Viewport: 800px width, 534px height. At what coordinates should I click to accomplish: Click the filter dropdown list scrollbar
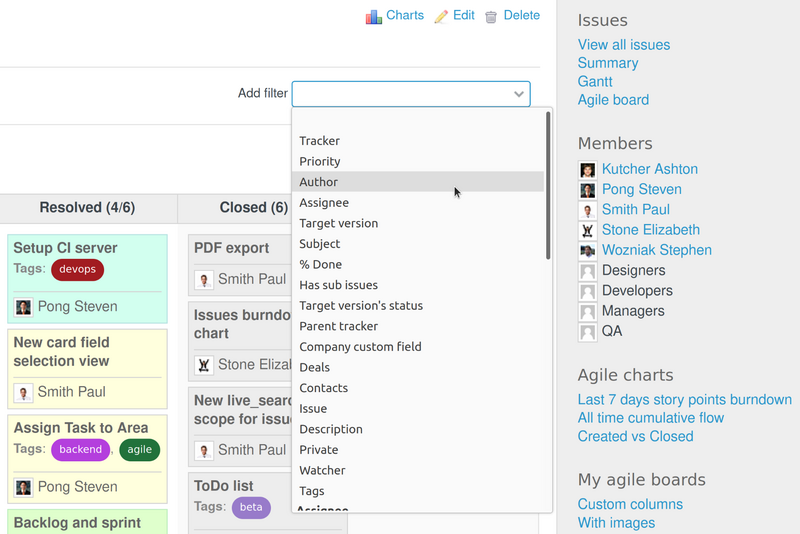pos(548,185)
